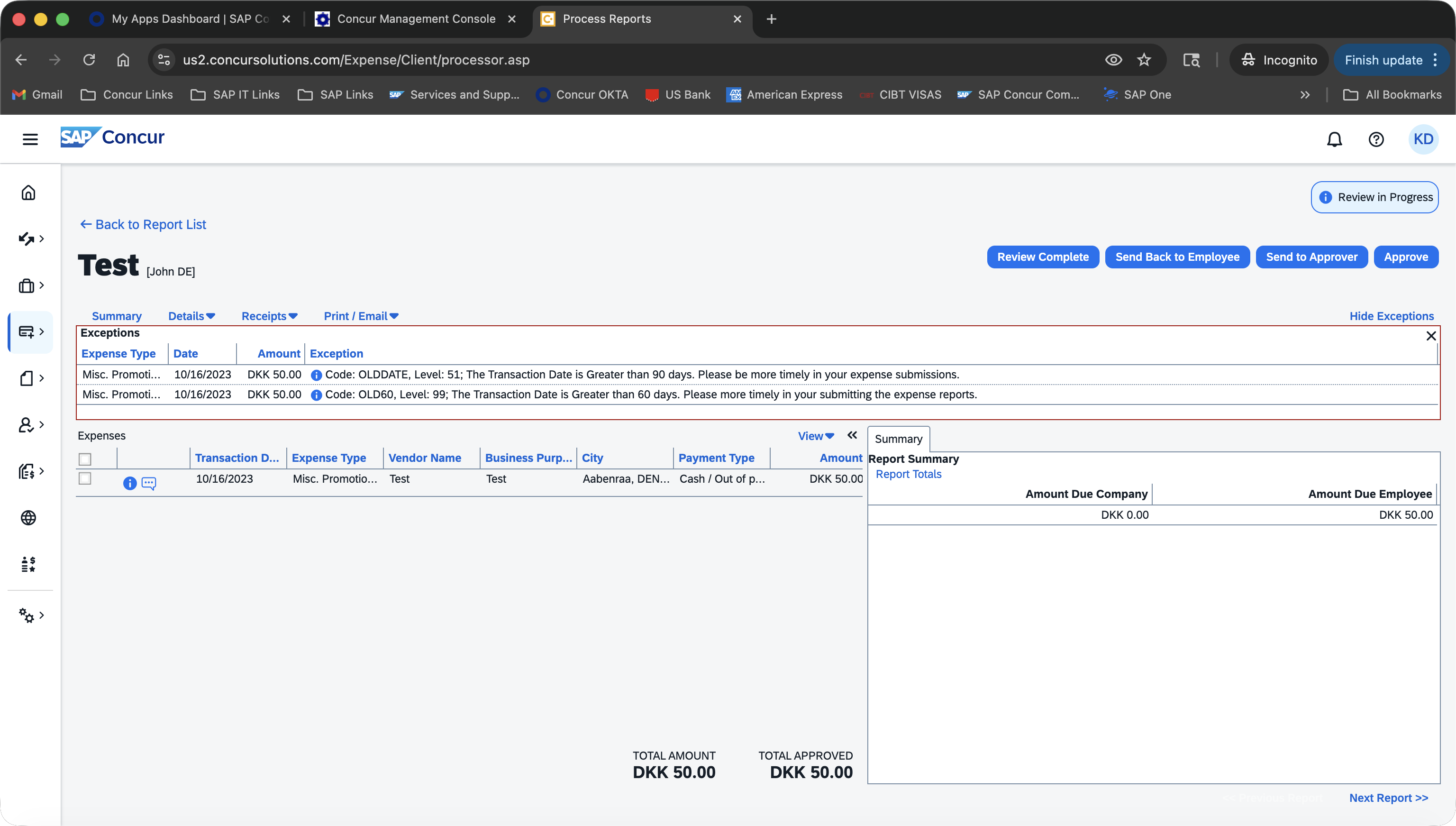The image size is (1456, 826).
Task: Go Back to Report List
Action: tap(144, 225)
